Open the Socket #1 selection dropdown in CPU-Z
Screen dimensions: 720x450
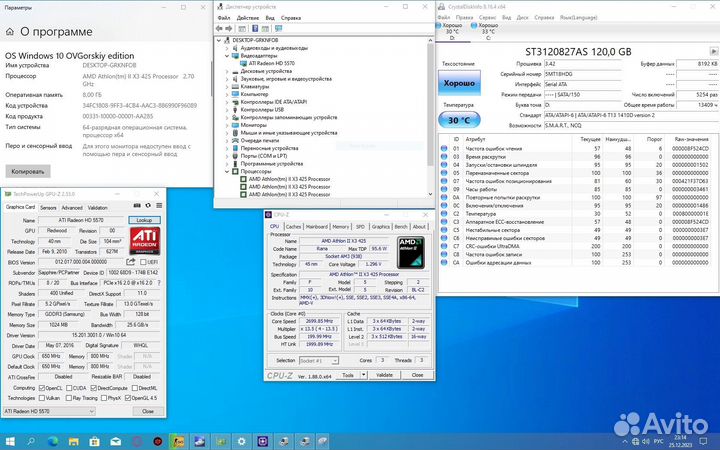(x=319, y=361)
